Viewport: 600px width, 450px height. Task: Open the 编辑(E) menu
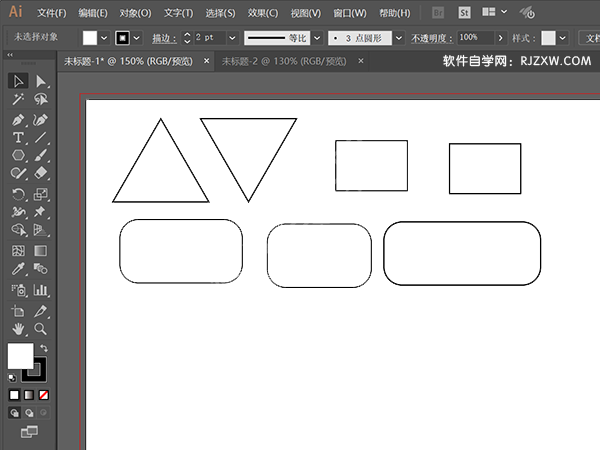pyautogui.click(x=93, y=13)
